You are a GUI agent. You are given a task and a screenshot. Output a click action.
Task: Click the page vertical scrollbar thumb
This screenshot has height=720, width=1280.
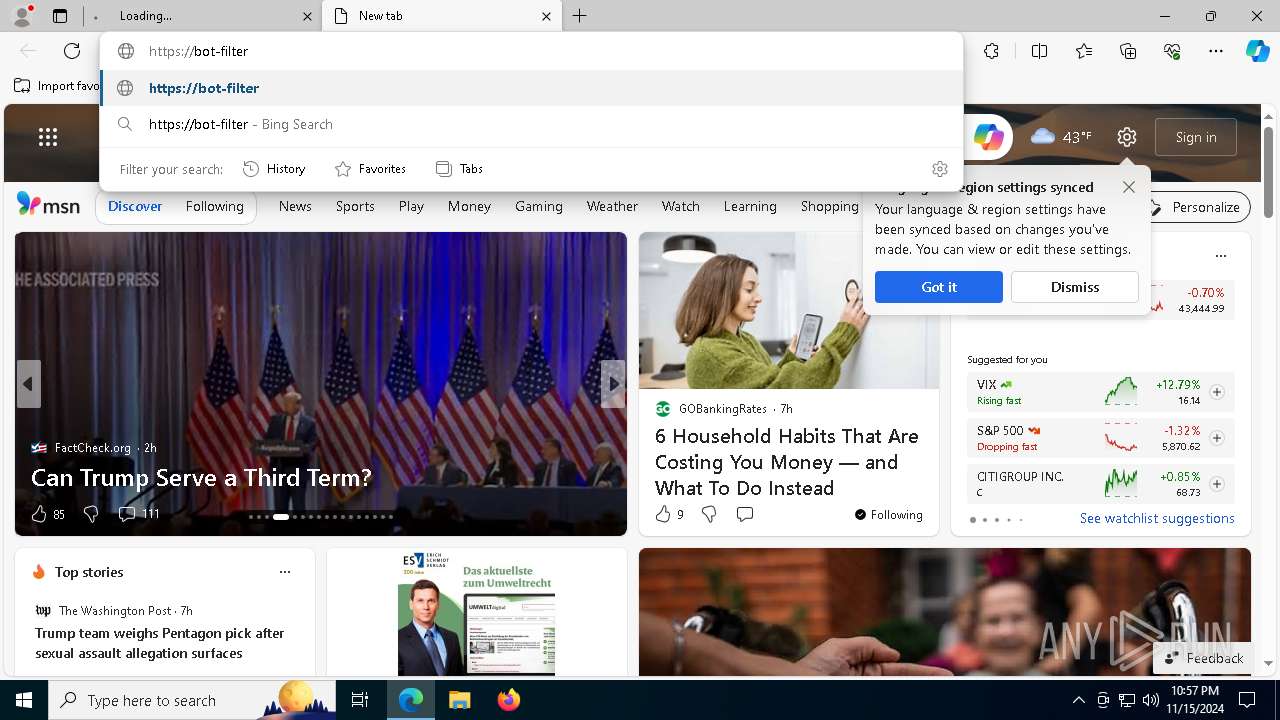point(1269,172)
